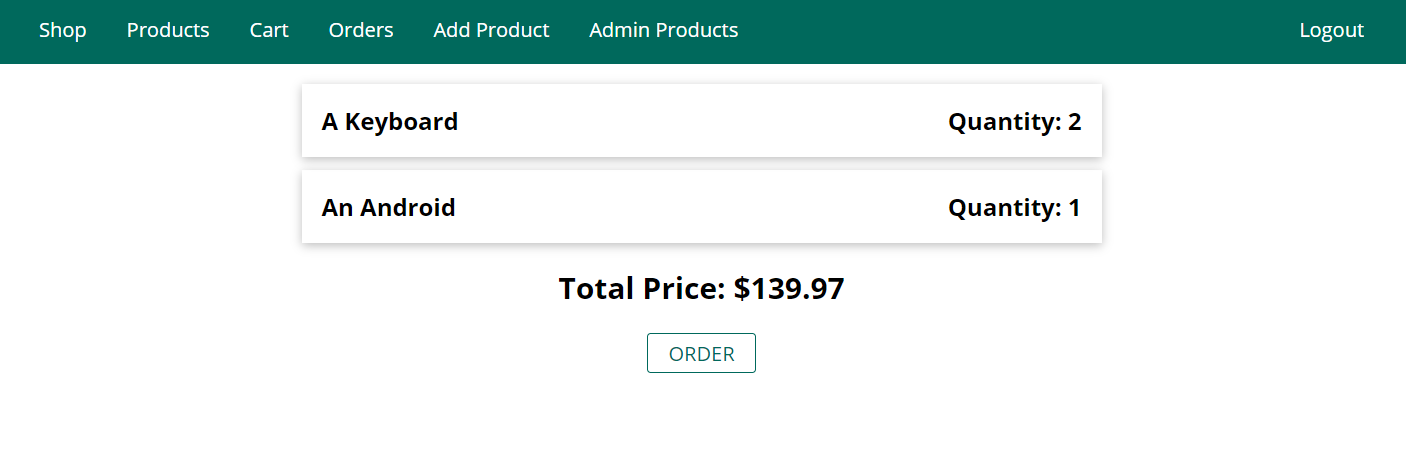Viewport: 1406px width, 460px height.
Task: View the Orders page
Action: 361,30
